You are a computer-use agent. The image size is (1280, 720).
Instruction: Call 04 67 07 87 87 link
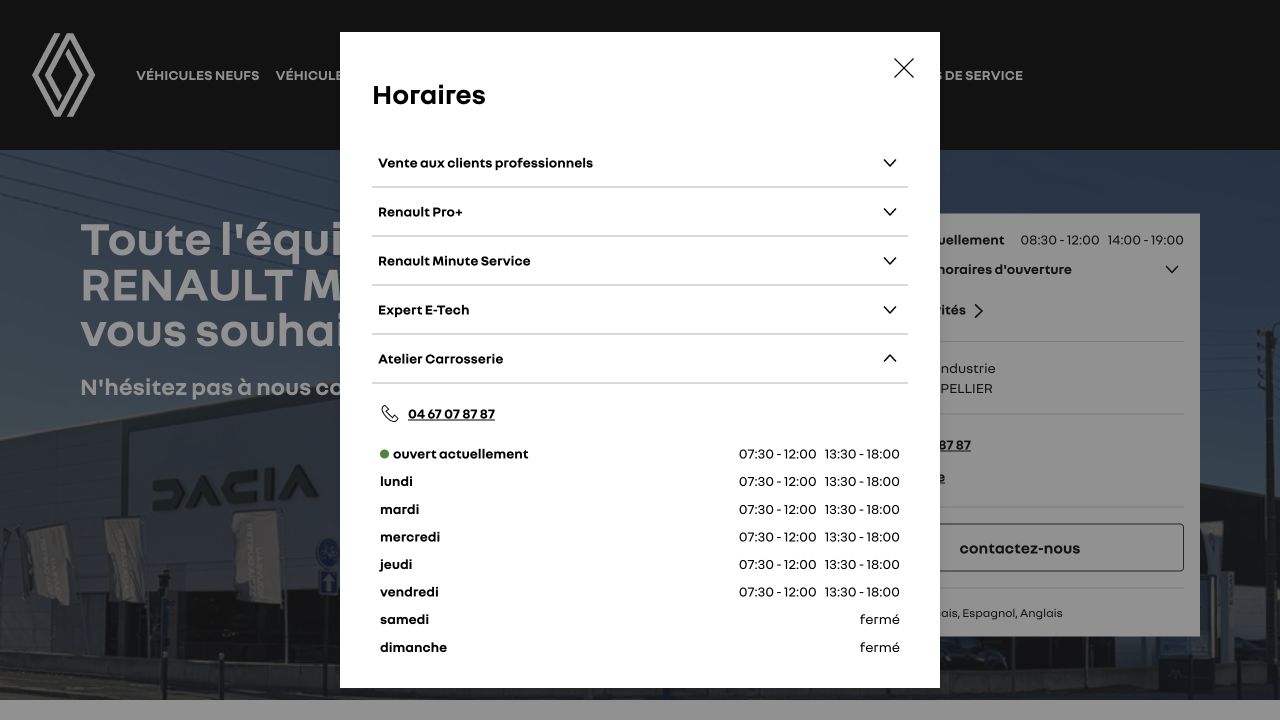(x=451, y=414)
